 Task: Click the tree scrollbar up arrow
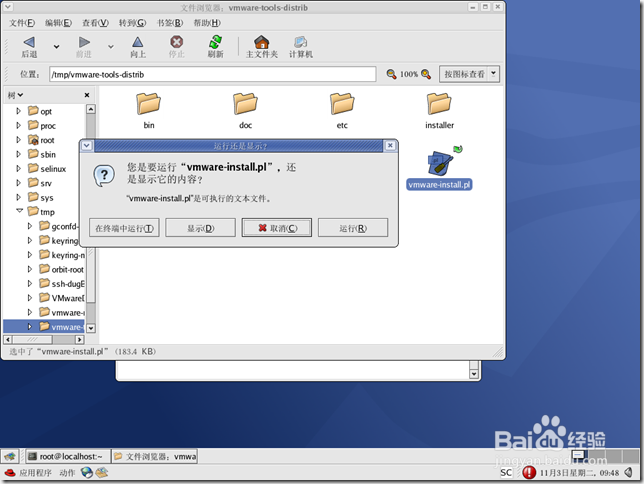click(x=91, y=109)
